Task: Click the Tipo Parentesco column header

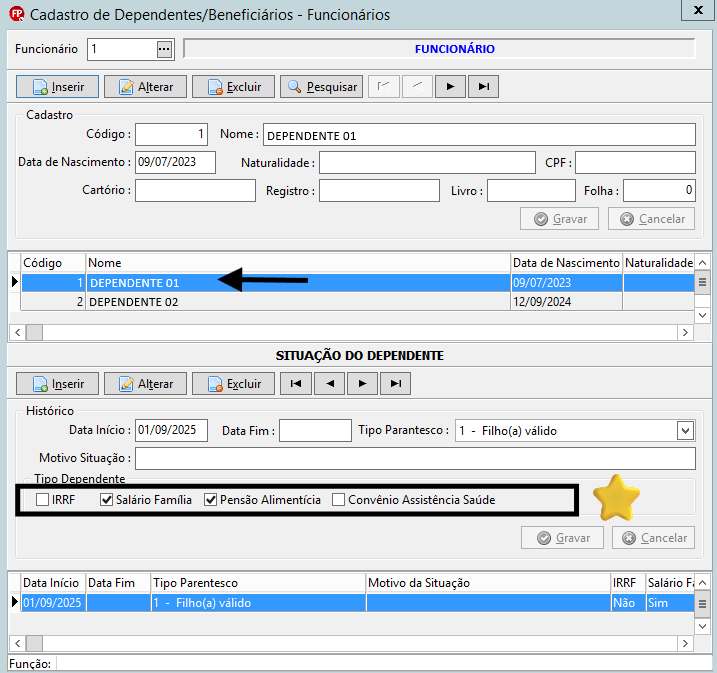Action: [x=258, y=583]
